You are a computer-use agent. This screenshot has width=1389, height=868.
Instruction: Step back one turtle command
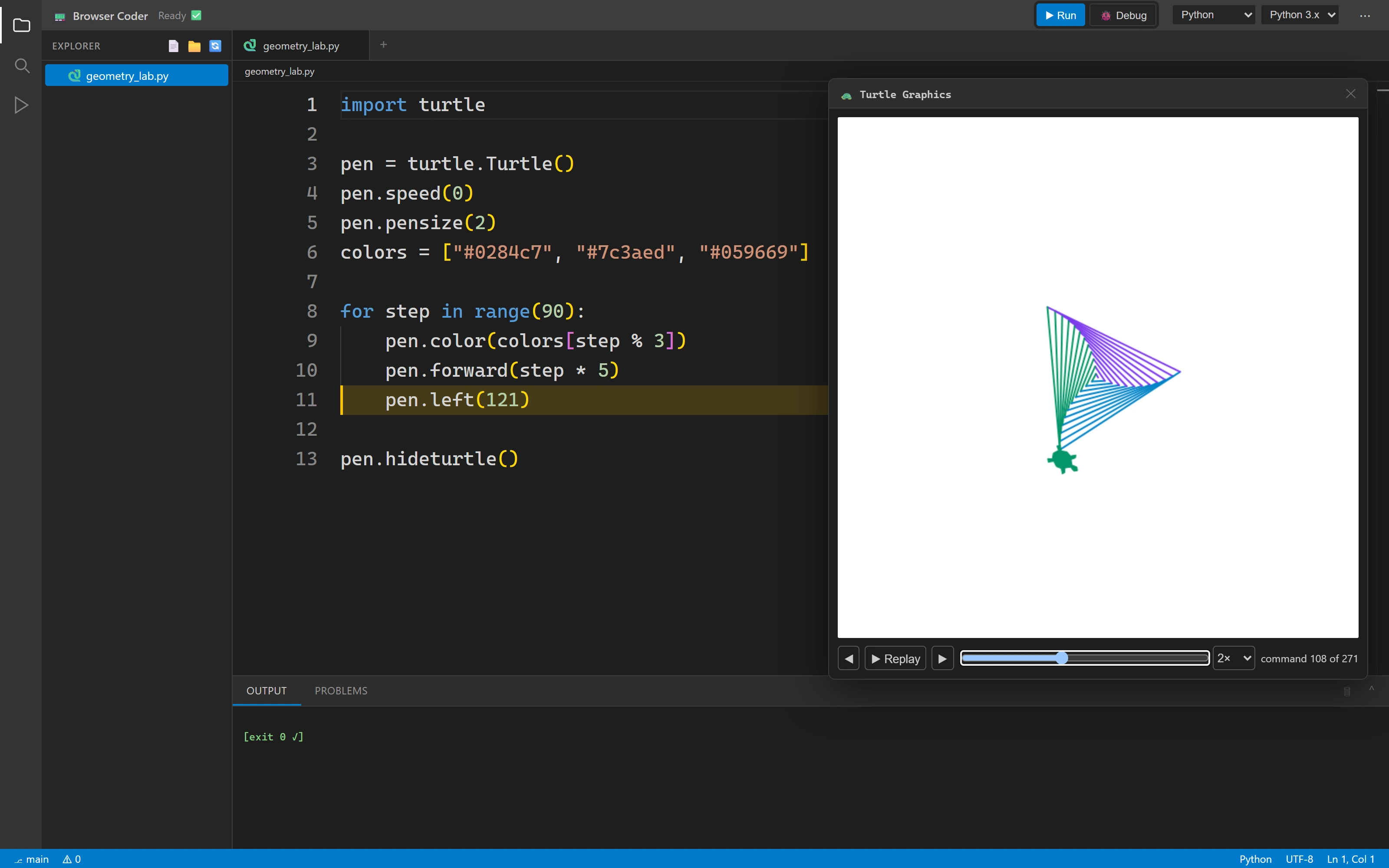[848, 658]
